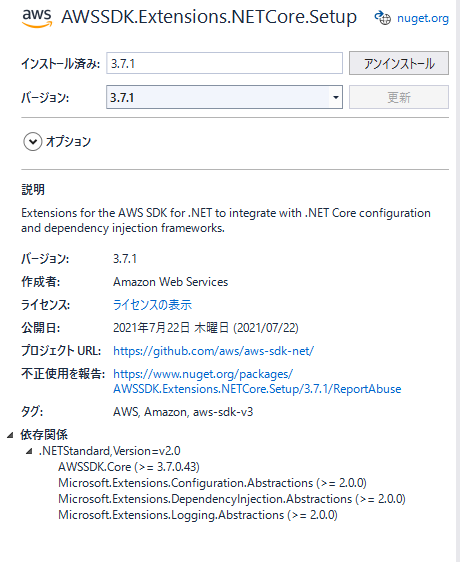Click the version value 3.7.1 in details

click(125, 259)
